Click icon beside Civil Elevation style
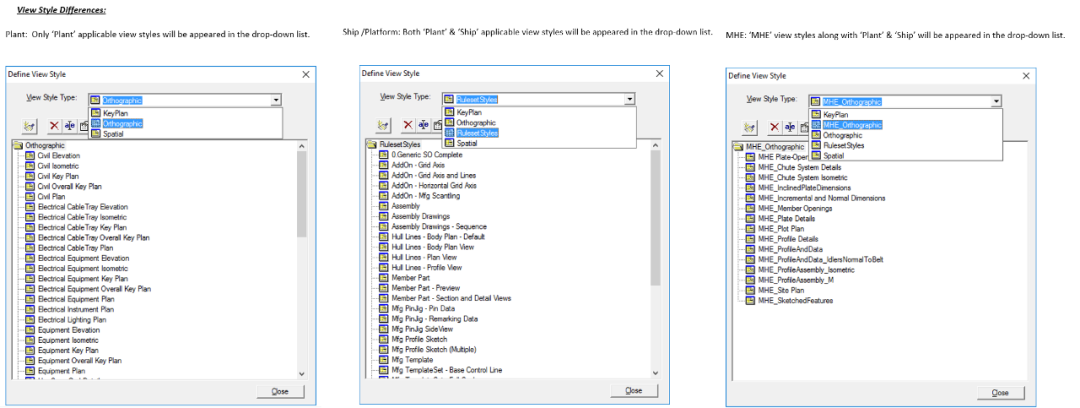The height and width of the screenshot is (408, 1080). click(30, 156)
